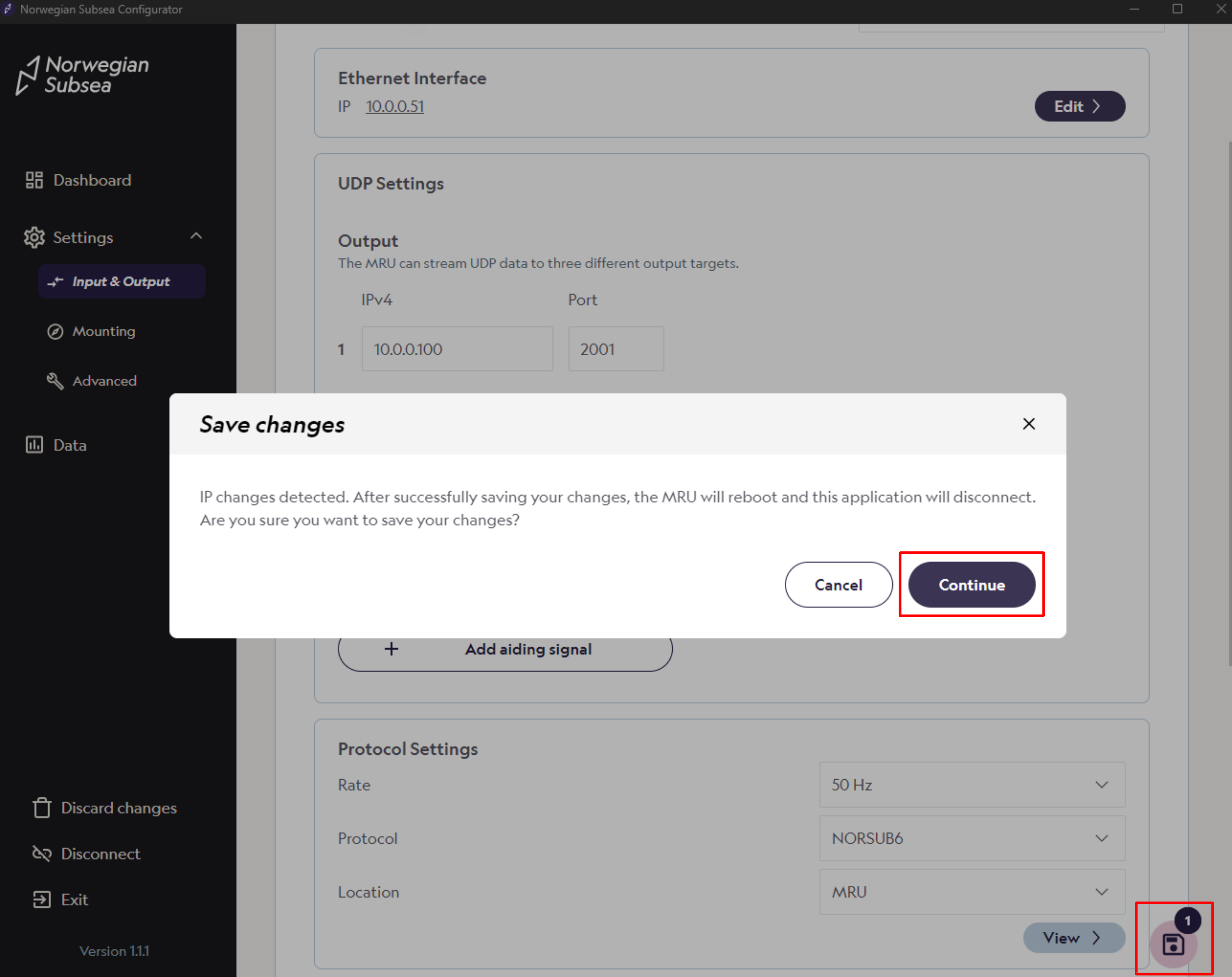The width and height of the screenshot is (1232, 977).
Task: Click the Settings gear icon
Action: click(x=34, y=238)
